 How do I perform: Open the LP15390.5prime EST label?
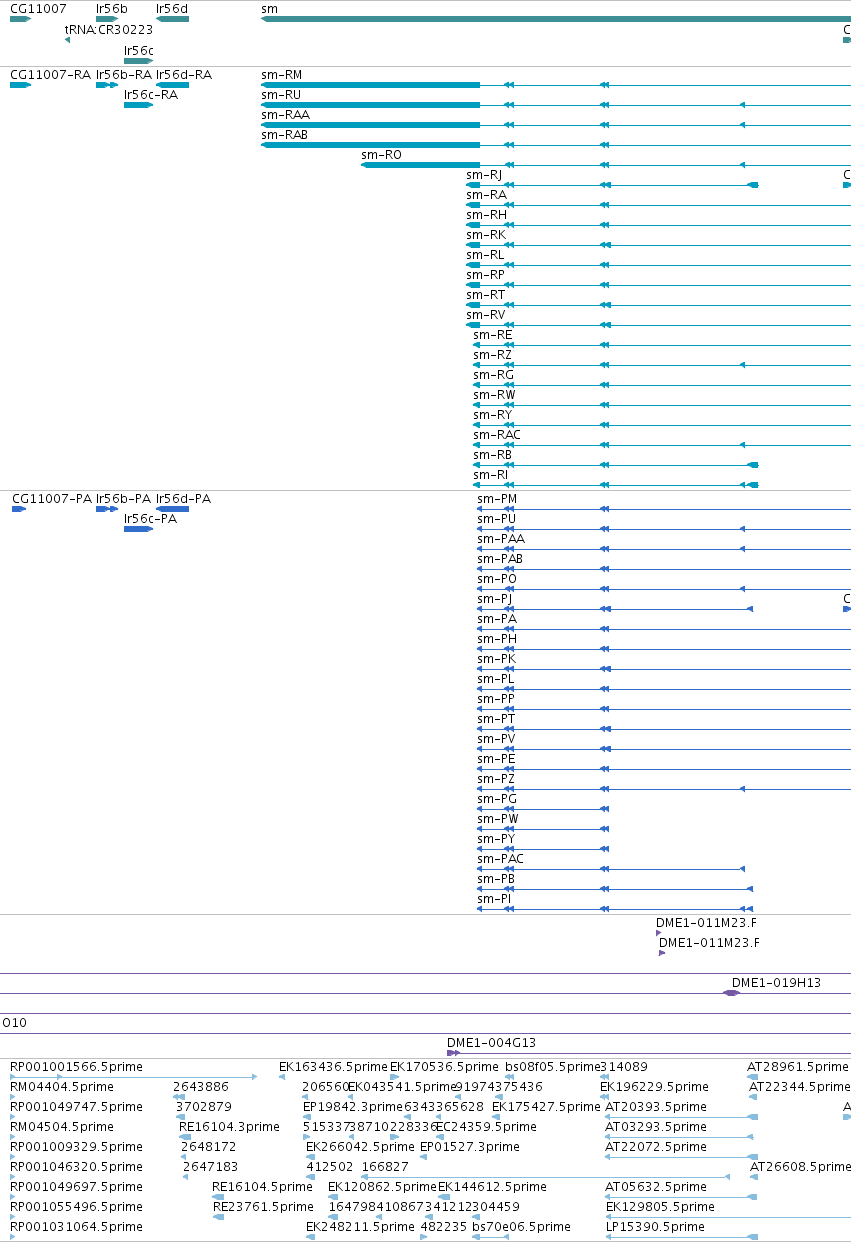(655, 1227)
